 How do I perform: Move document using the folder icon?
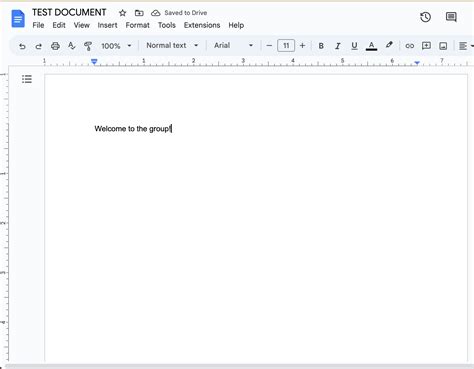click(x=139, y=13)
